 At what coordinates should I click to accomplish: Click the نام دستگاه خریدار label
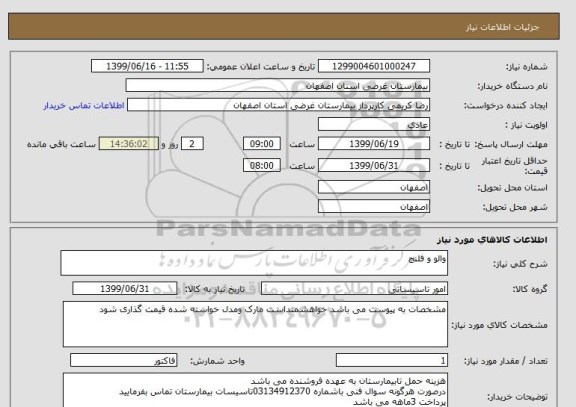click(512, 86)
